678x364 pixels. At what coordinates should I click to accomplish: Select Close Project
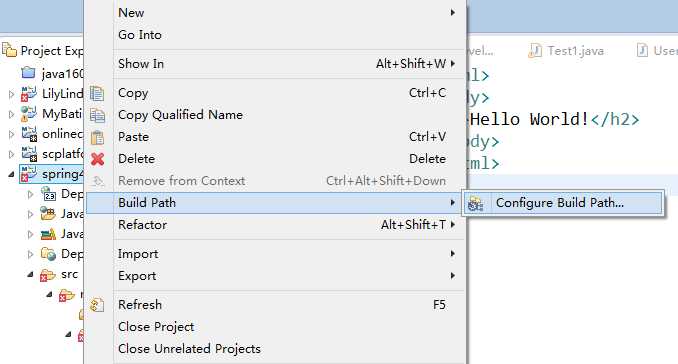coord(275,327)
